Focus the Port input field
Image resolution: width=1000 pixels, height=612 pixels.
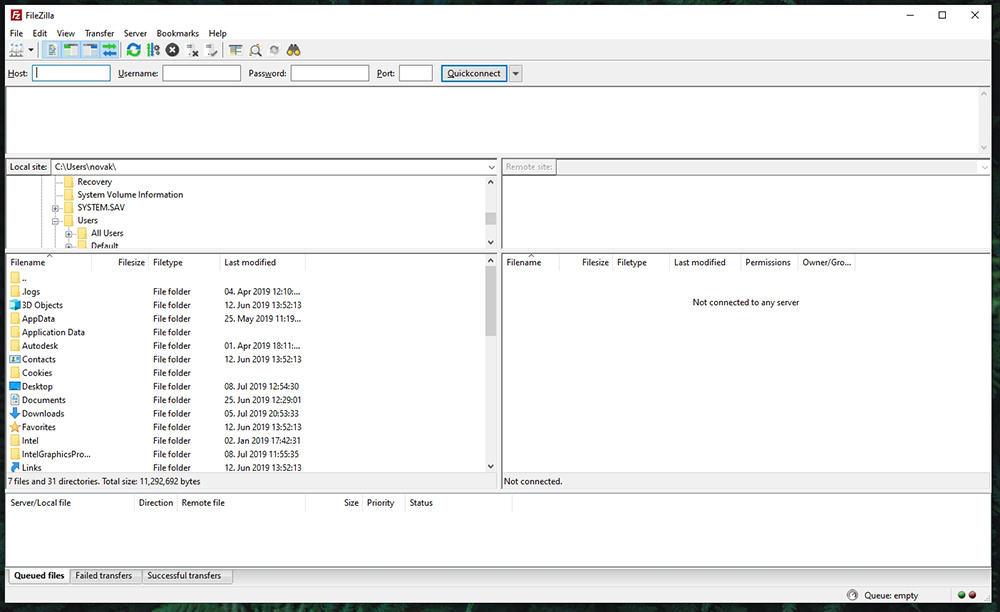pos(416,73)
